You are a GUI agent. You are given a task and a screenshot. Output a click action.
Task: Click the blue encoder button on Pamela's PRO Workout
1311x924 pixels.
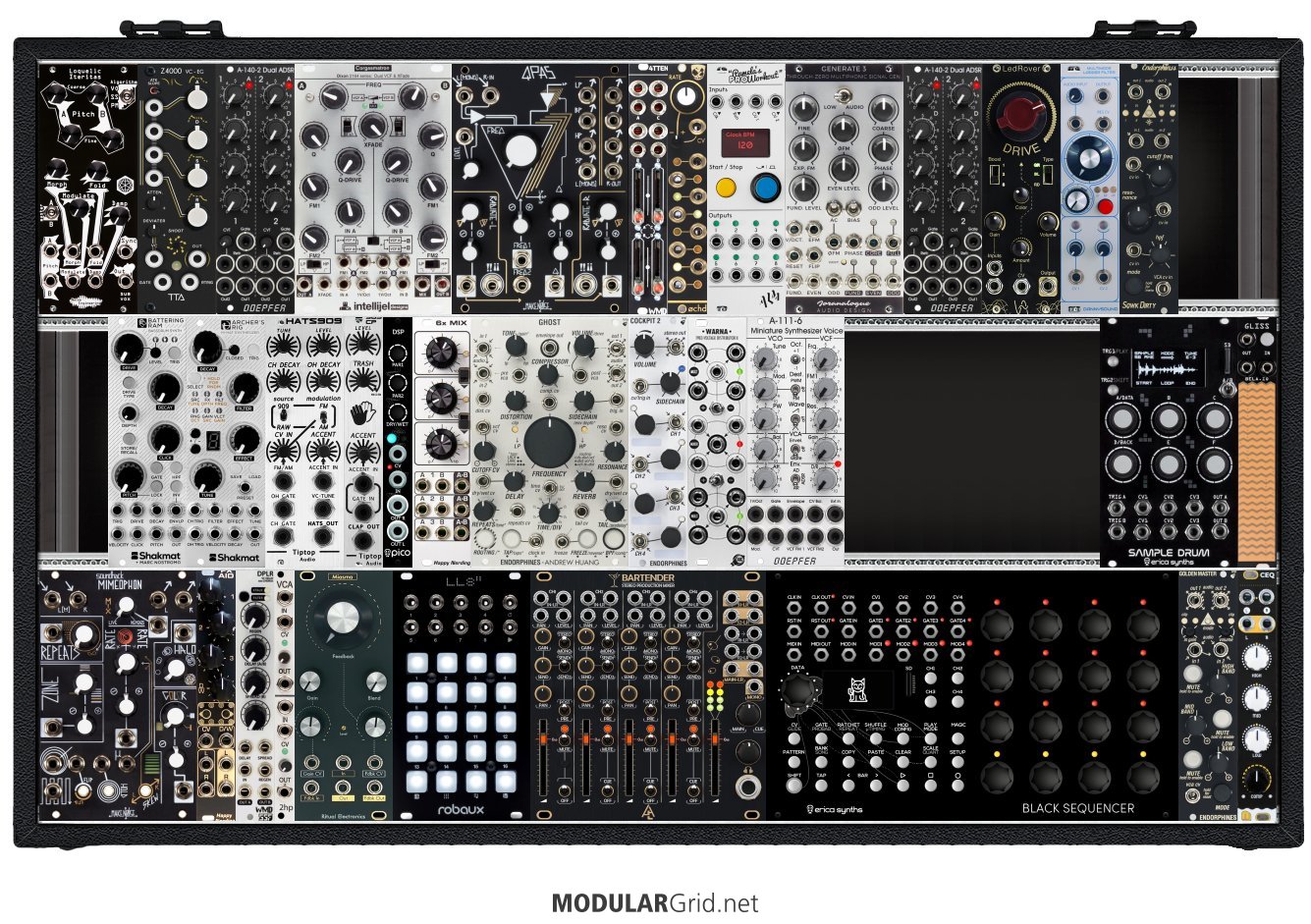point(766,188)
